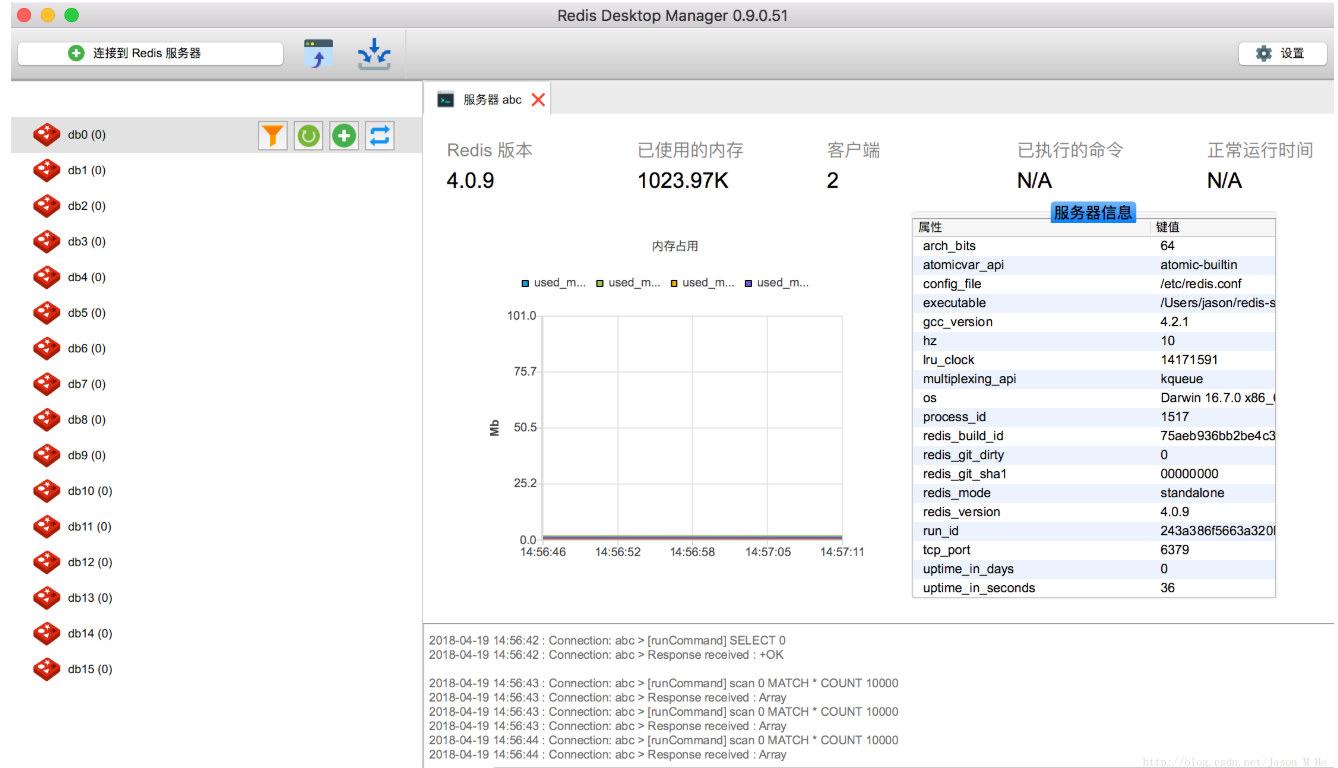Select the db14 database row
Viewport: 1338px width, 768px height.
217,633
